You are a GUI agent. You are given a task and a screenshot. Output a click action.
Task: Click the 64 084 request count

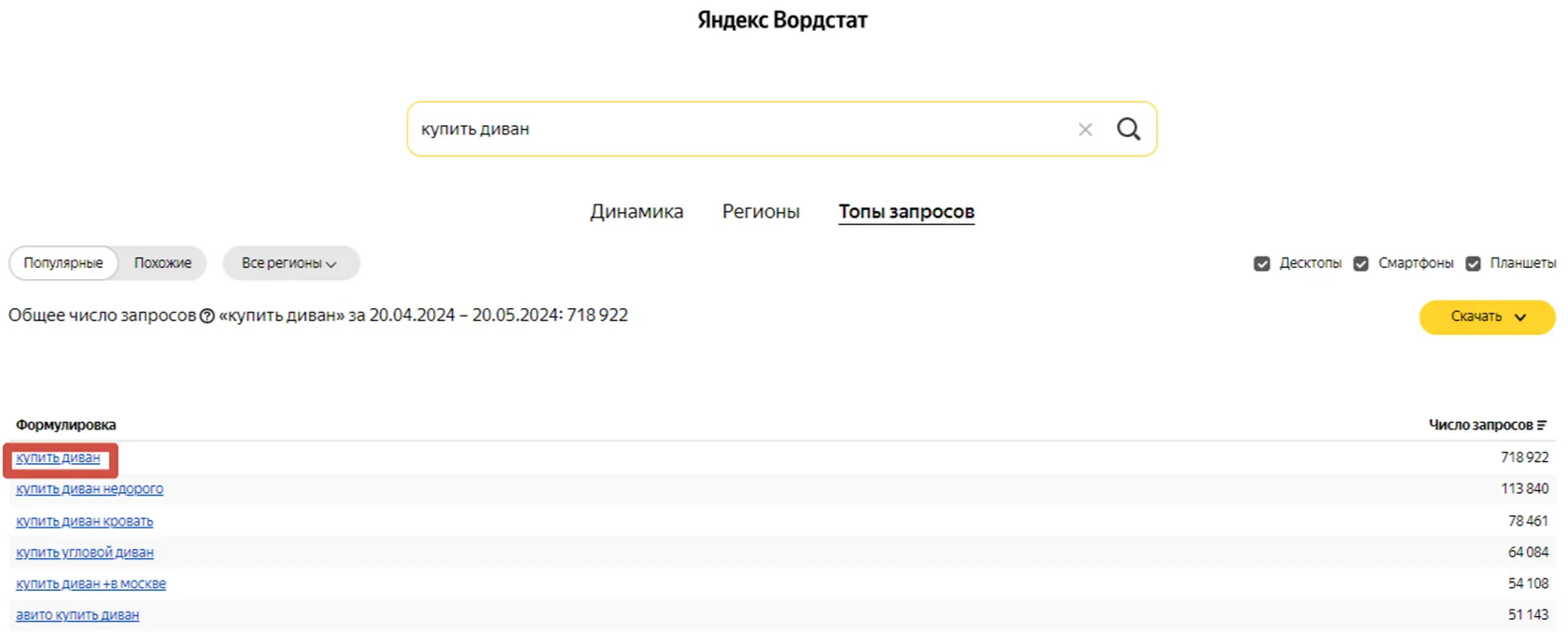(1528, 552)
